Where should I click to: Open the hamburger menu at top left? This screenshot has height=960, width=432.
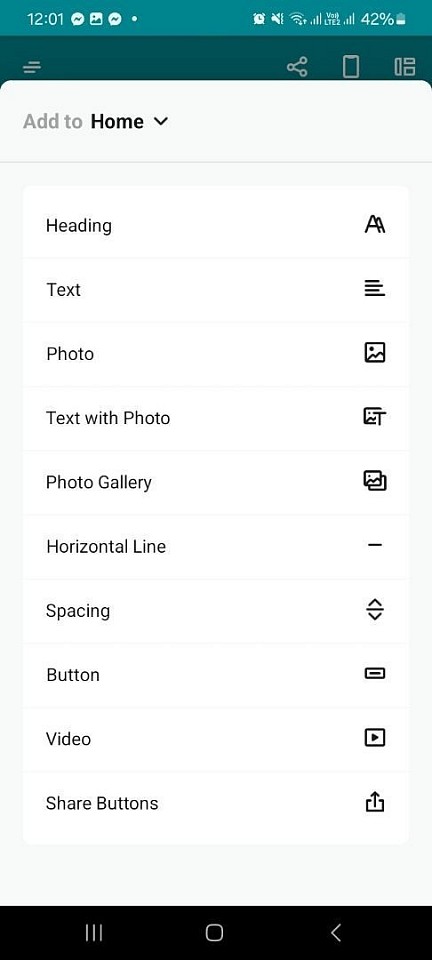(x=32, y=67)
